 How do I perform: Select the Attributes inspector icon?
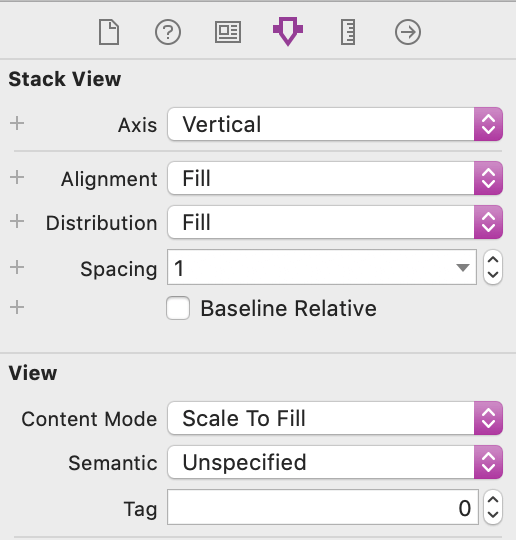pyautogui.click(x=288, y=31)
